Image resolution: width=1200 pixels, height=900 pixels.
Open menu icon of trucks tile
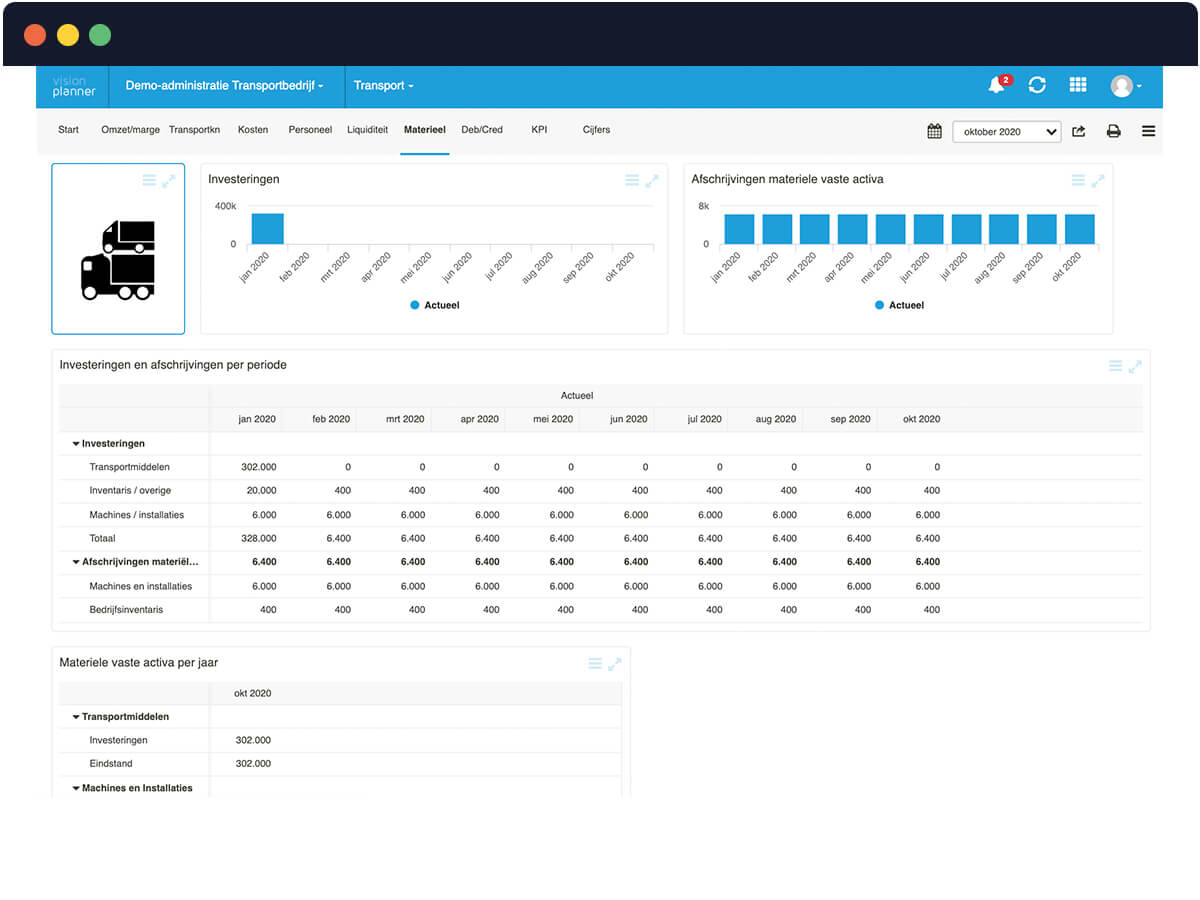[149, 180]
